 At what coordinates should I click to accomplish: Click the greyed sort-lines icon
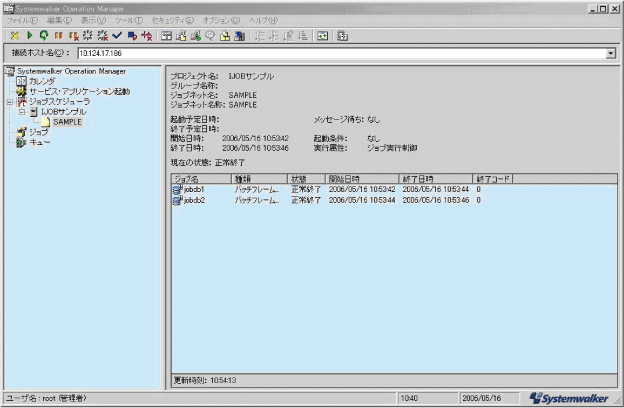coord(303,36)
